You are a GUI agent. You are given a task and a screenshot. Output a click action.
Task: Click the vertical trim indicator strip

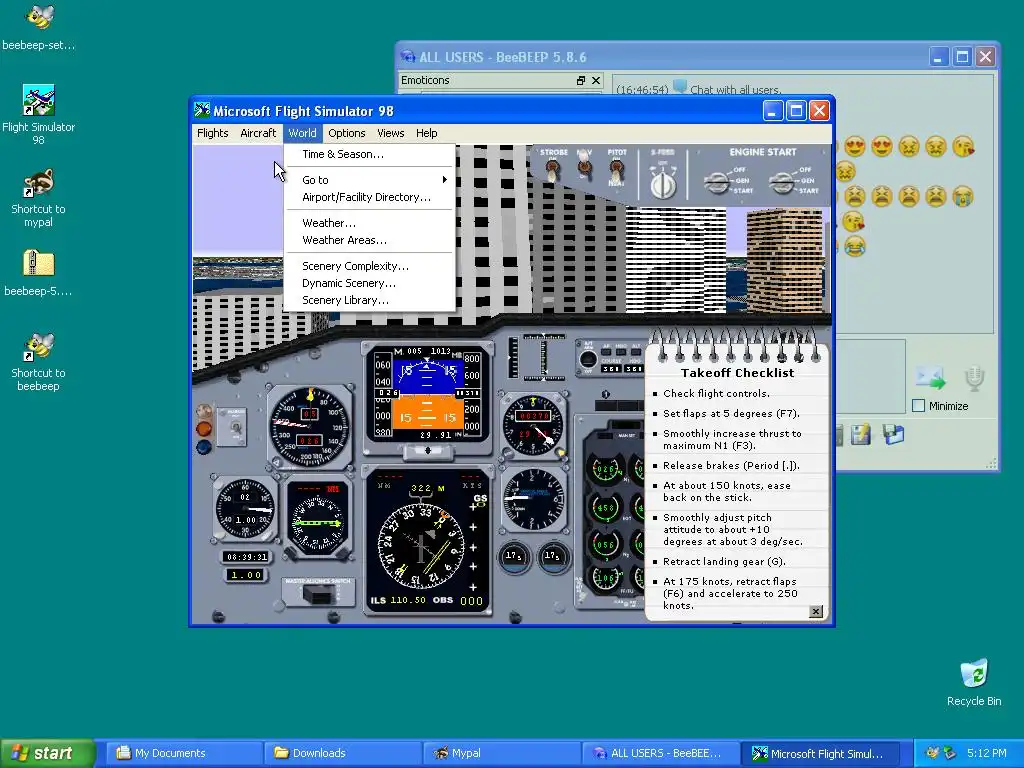point(513,357)
